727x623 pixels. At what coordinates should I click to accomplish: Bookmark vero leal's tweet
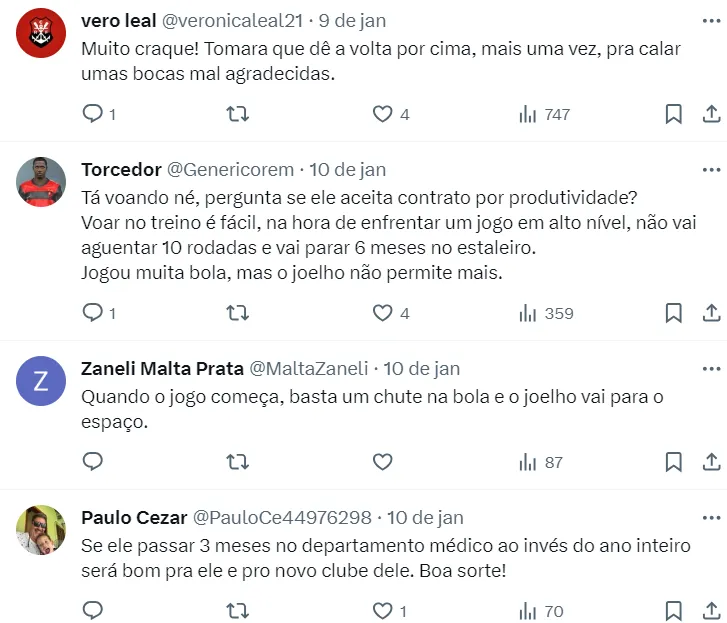(674, 114)
